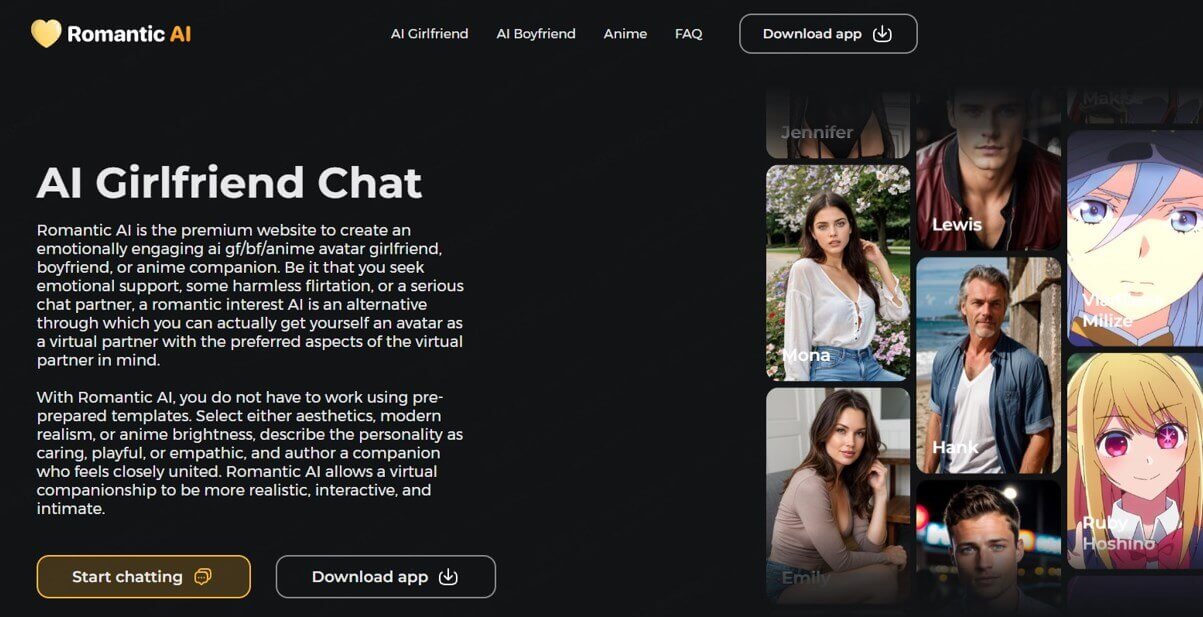Select the young man card below Hank

click(989, 547)
